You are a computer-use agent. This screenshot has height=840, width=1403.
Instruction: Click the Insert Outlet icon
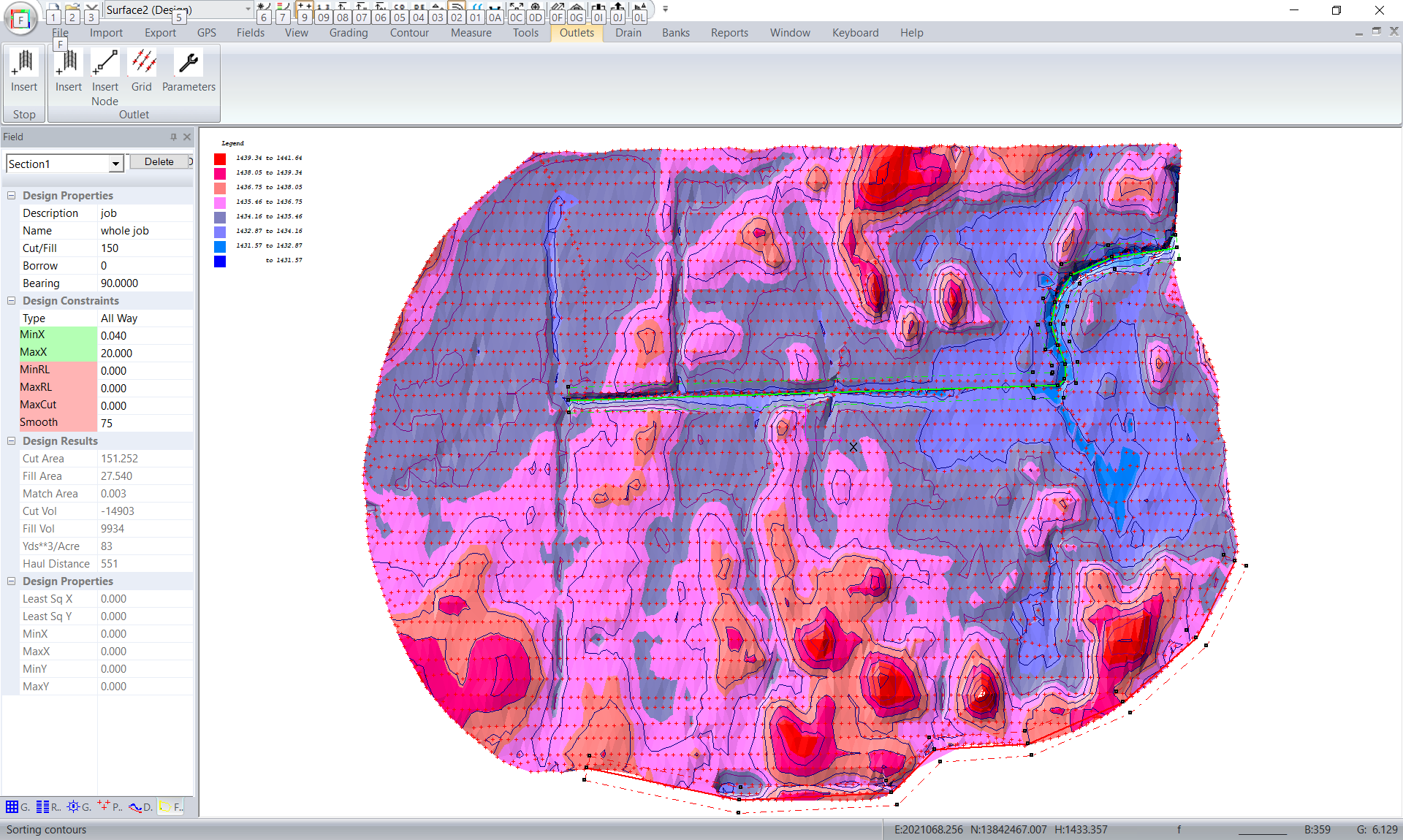[68, 64]
